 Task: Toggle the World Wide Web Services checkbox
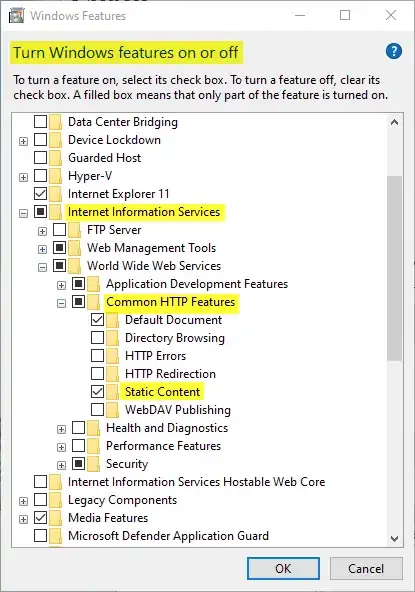coord(59,265)
